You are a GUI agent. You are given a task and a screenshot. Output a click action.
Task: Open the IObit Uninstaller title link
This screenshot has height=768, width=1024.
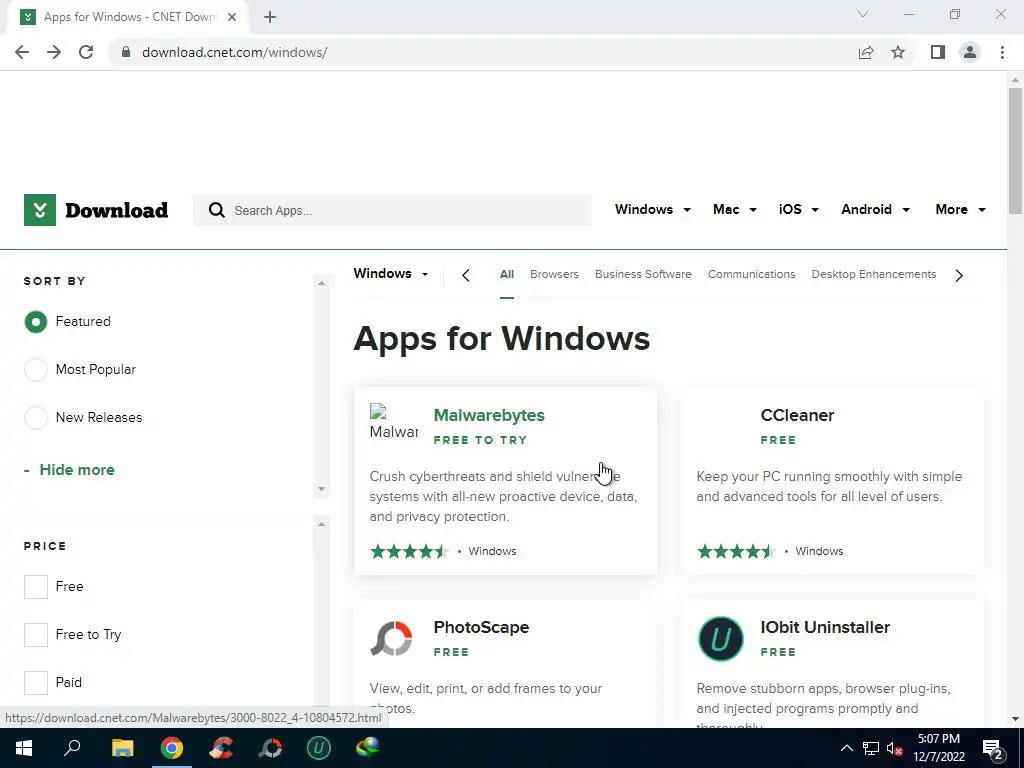point(825,628)
